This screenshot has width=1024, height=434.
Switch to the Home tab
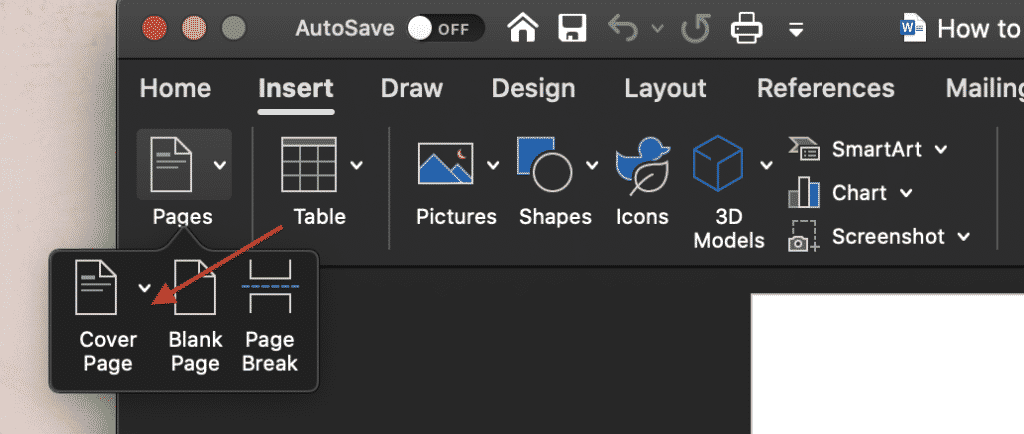click(x=175, y=88)
